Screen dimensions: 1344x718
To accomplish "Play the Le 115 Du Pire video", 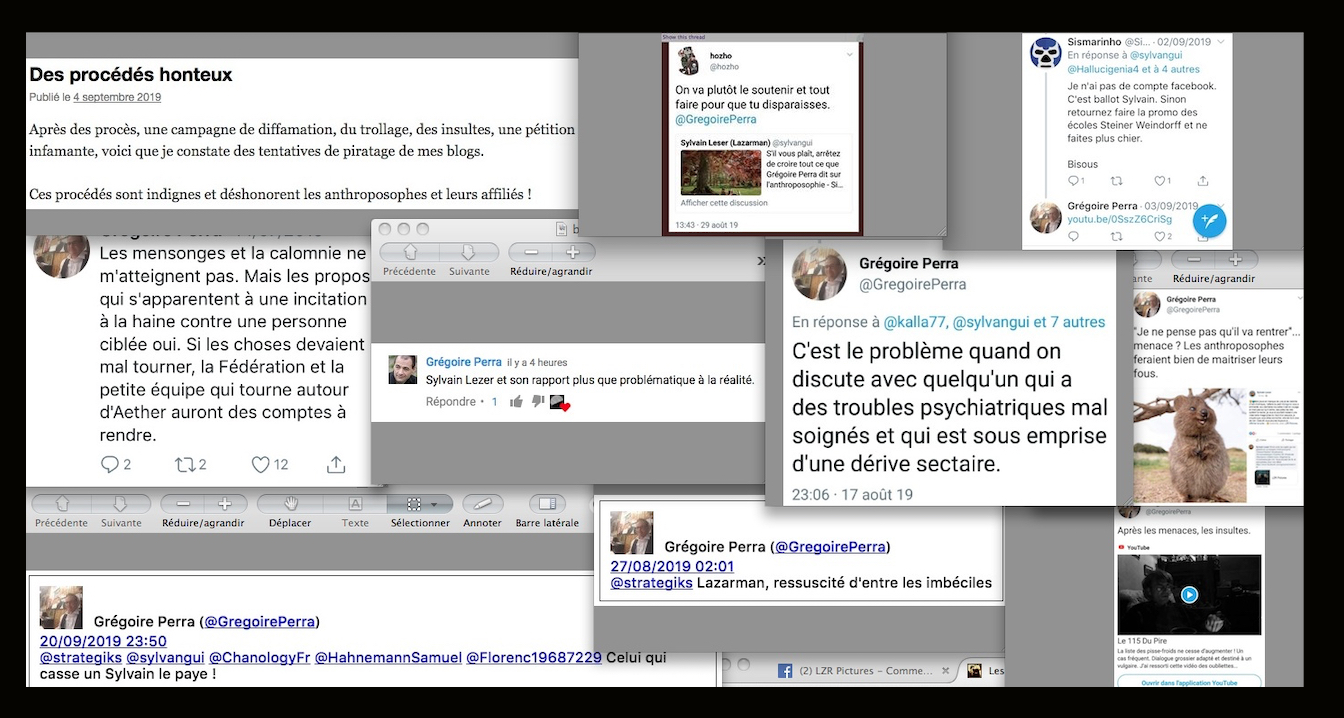I will pyautogui.click(x=1188, y=594).
